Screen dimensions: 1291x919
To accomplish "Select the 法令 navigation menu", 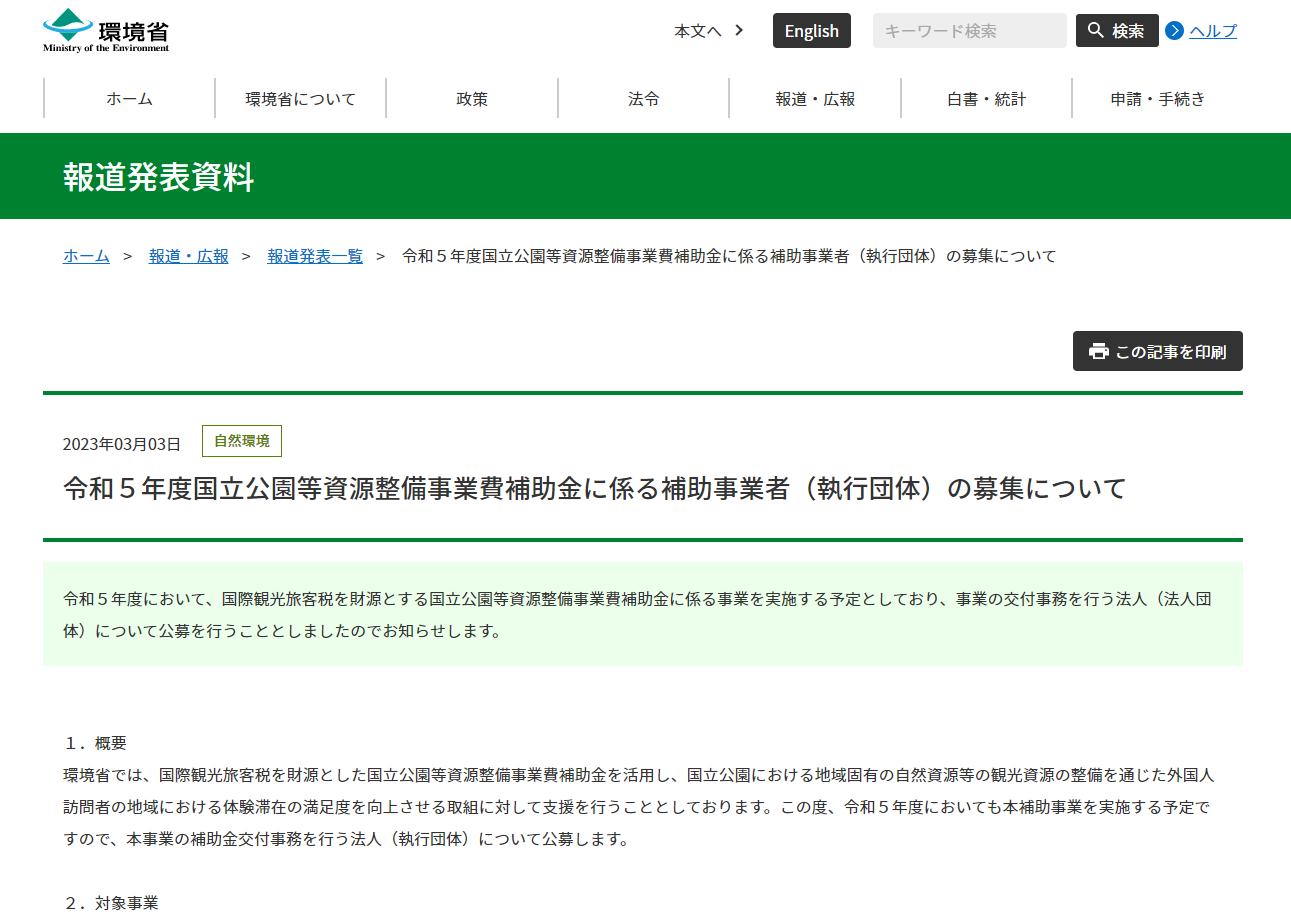I will coord(644,99).
